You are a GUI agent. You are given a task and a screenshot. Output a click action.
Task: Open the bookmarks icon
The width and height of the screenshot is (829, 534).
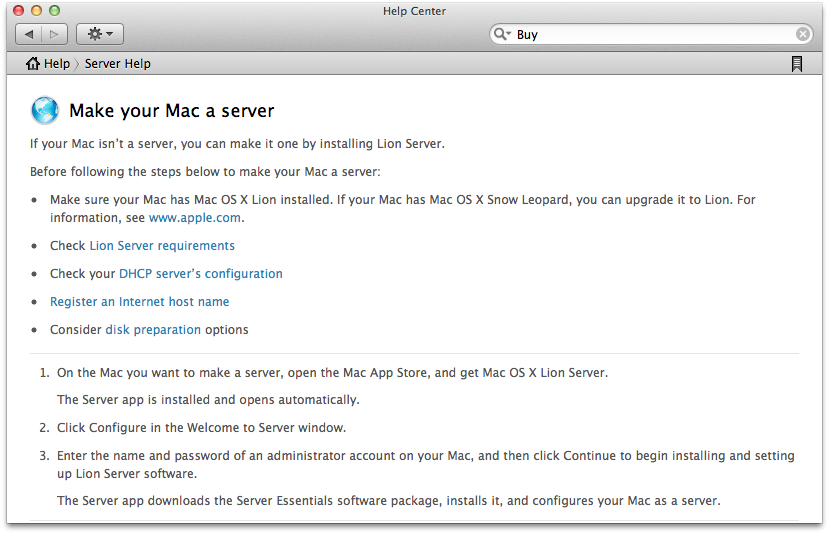[x=797, y=64]
